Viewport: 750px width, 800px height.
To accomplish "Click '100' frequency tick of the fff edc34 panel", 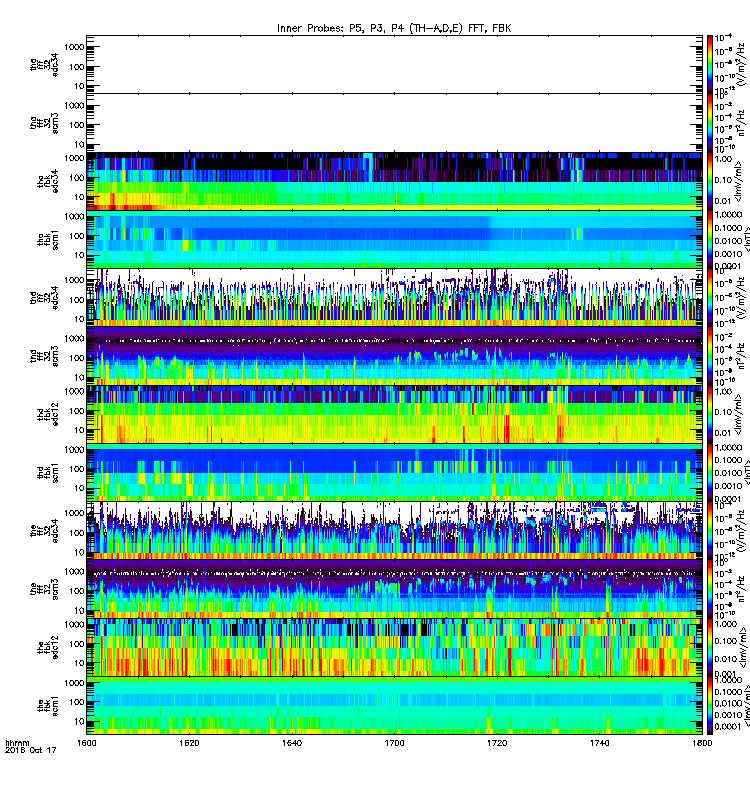I will (77, 533).
